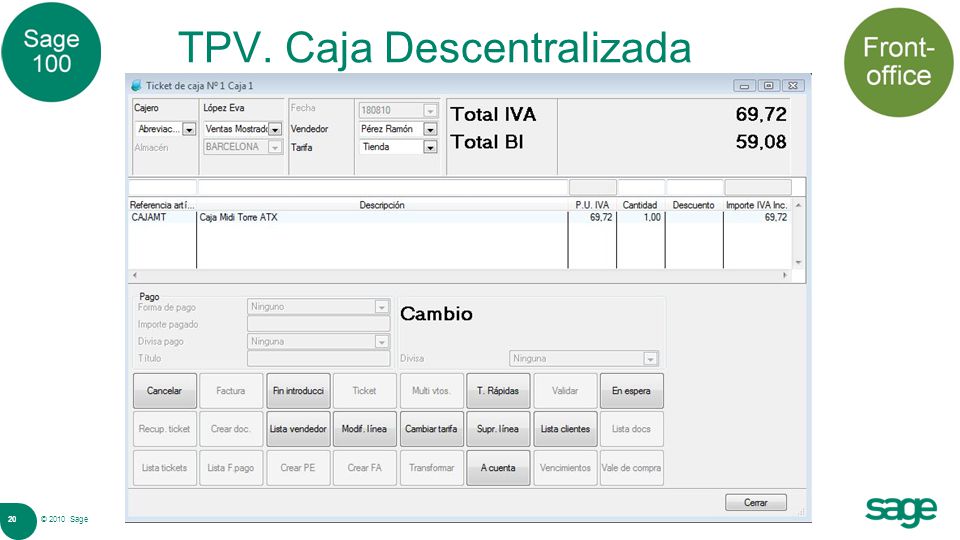Screen dimensions: 960x540
Task: Select Caja Midi Torre ATX description
Action: point(239,217)
